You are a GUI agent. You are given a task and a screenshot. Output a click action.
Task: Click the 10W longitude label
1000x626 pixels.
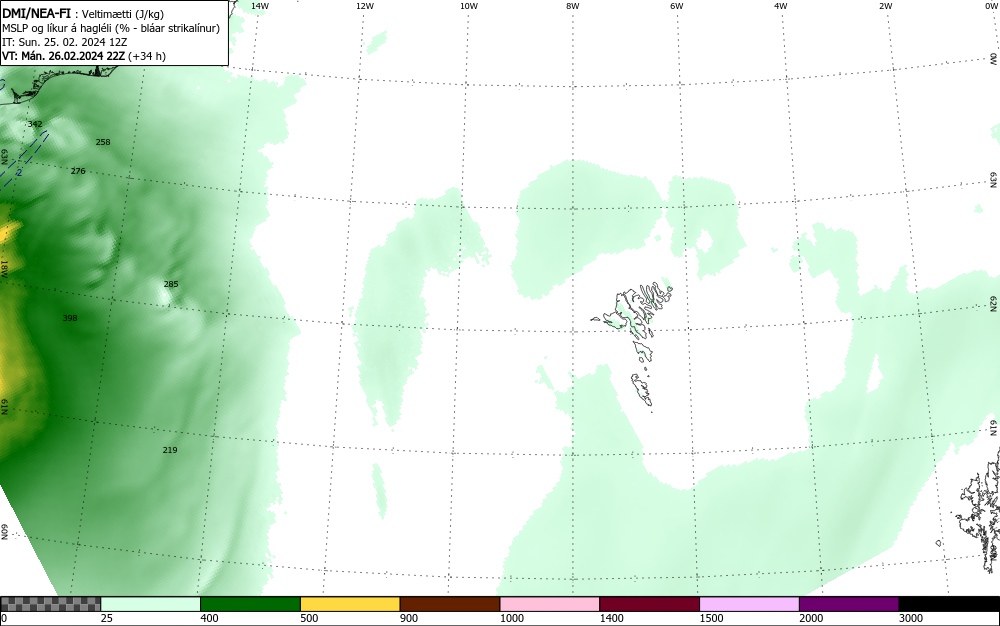(x=469, y=6)
